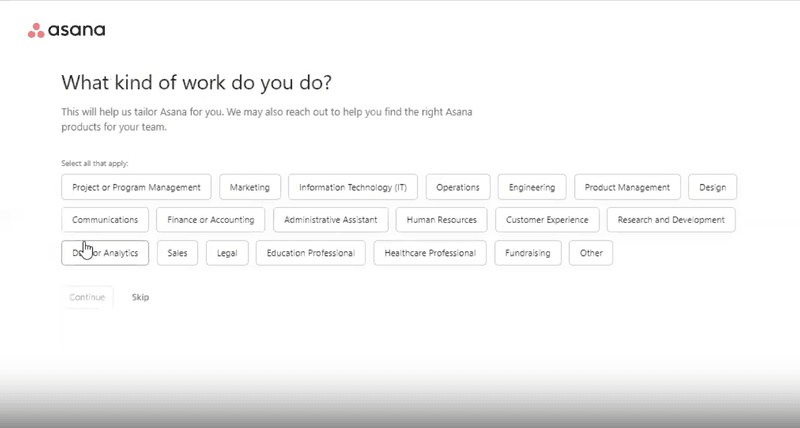This screenshot has width=800, height=428.
Task: Toggle the Marketing work type
Action: [x=249, y=187]
